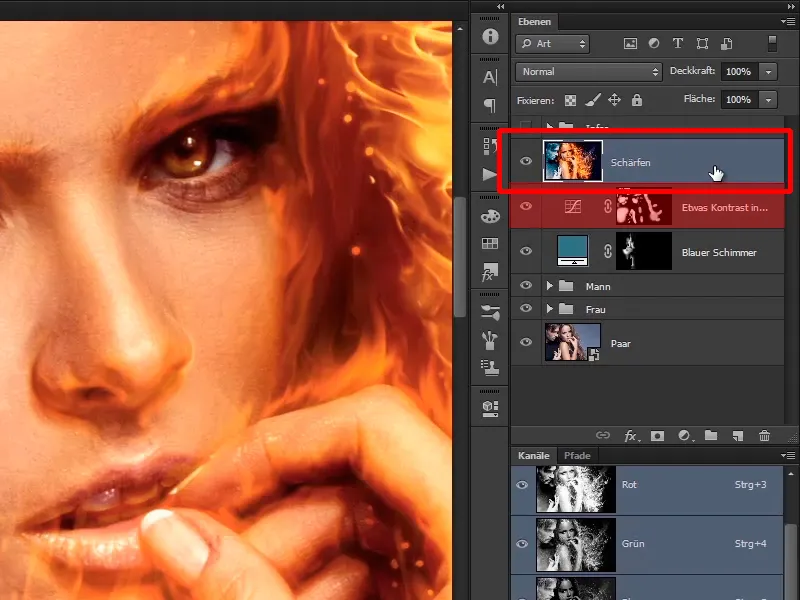Screen dimensions: 800x600
Task: Expand the Frau group
Action: click(549, 309)
